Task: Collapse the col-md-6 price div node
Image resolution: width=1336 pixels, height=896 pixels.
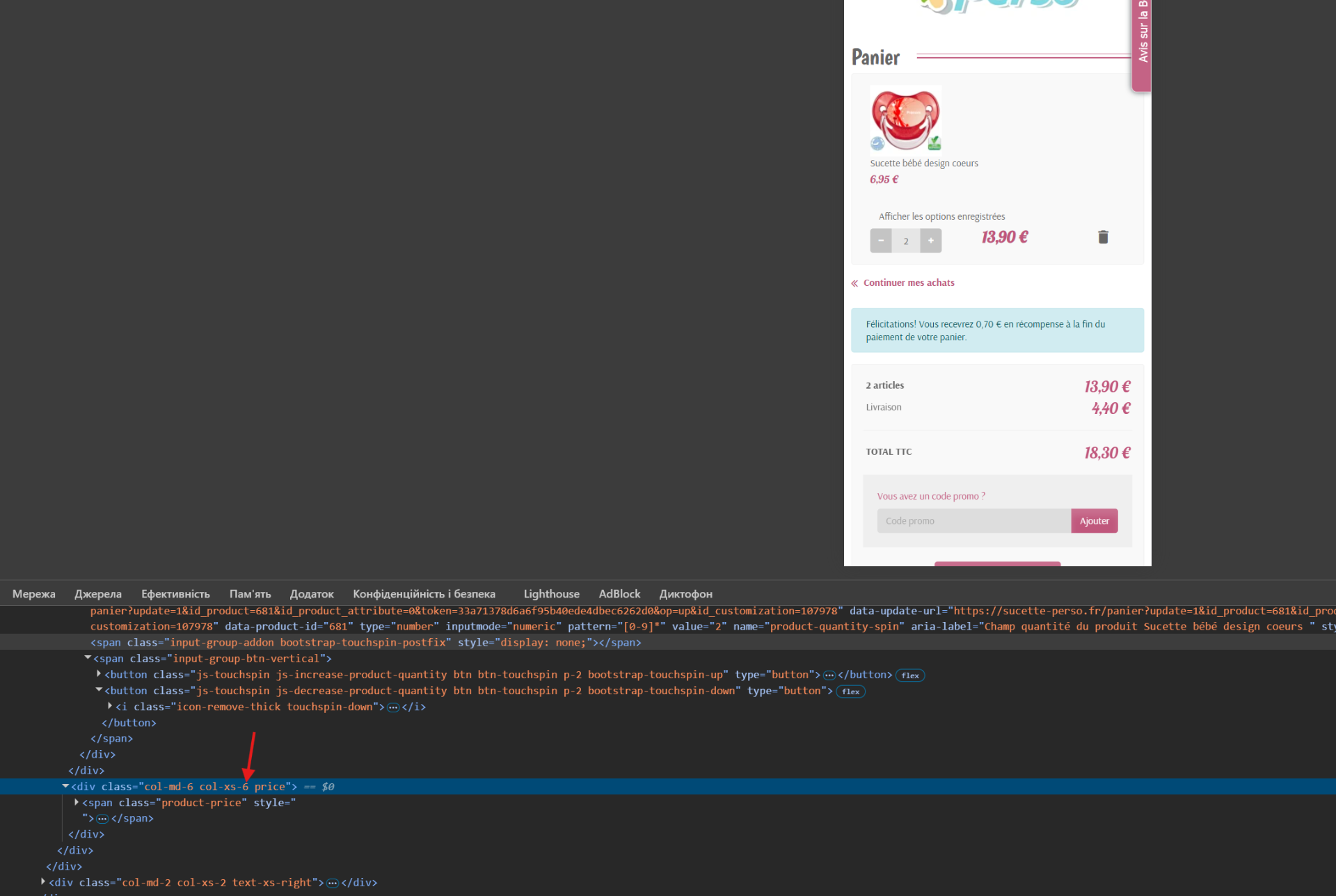Action: click(x=65, y=786)
